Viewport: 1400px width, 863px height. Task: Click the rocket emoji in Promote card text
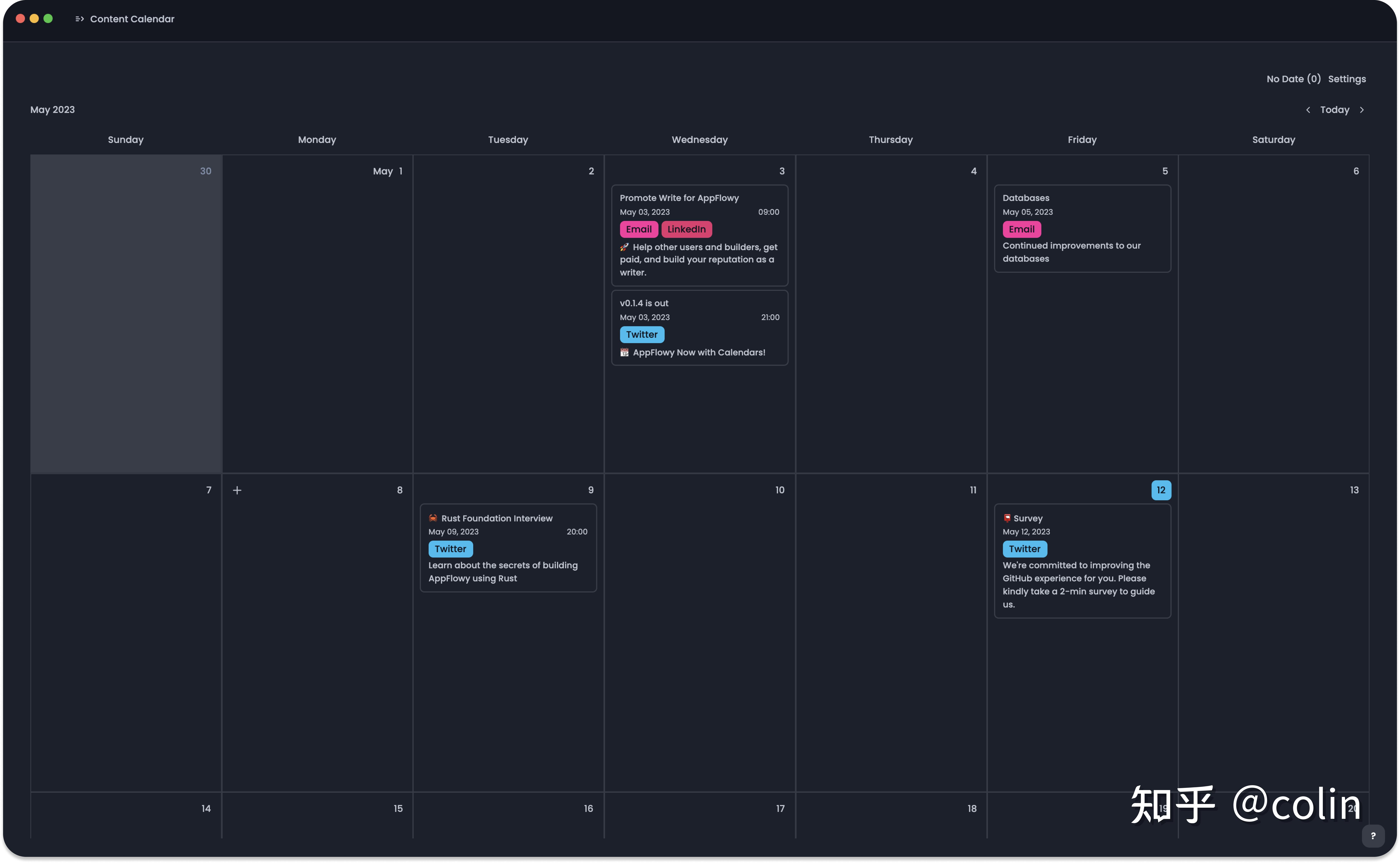[624, 247]
